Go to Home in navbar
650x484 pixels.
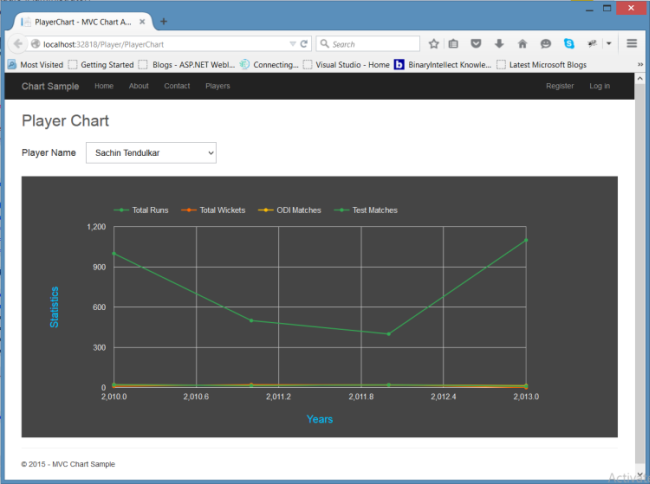coord(104,86)
